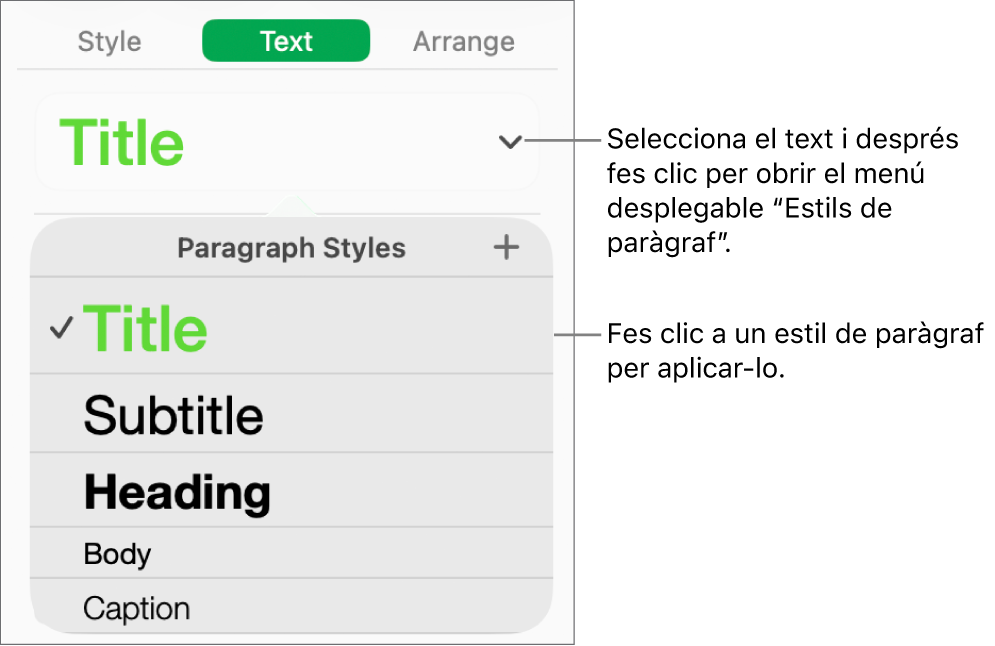Click the green Title style preview
The image size is (995, 646).
pyautogui.click(x=120, y=142)
